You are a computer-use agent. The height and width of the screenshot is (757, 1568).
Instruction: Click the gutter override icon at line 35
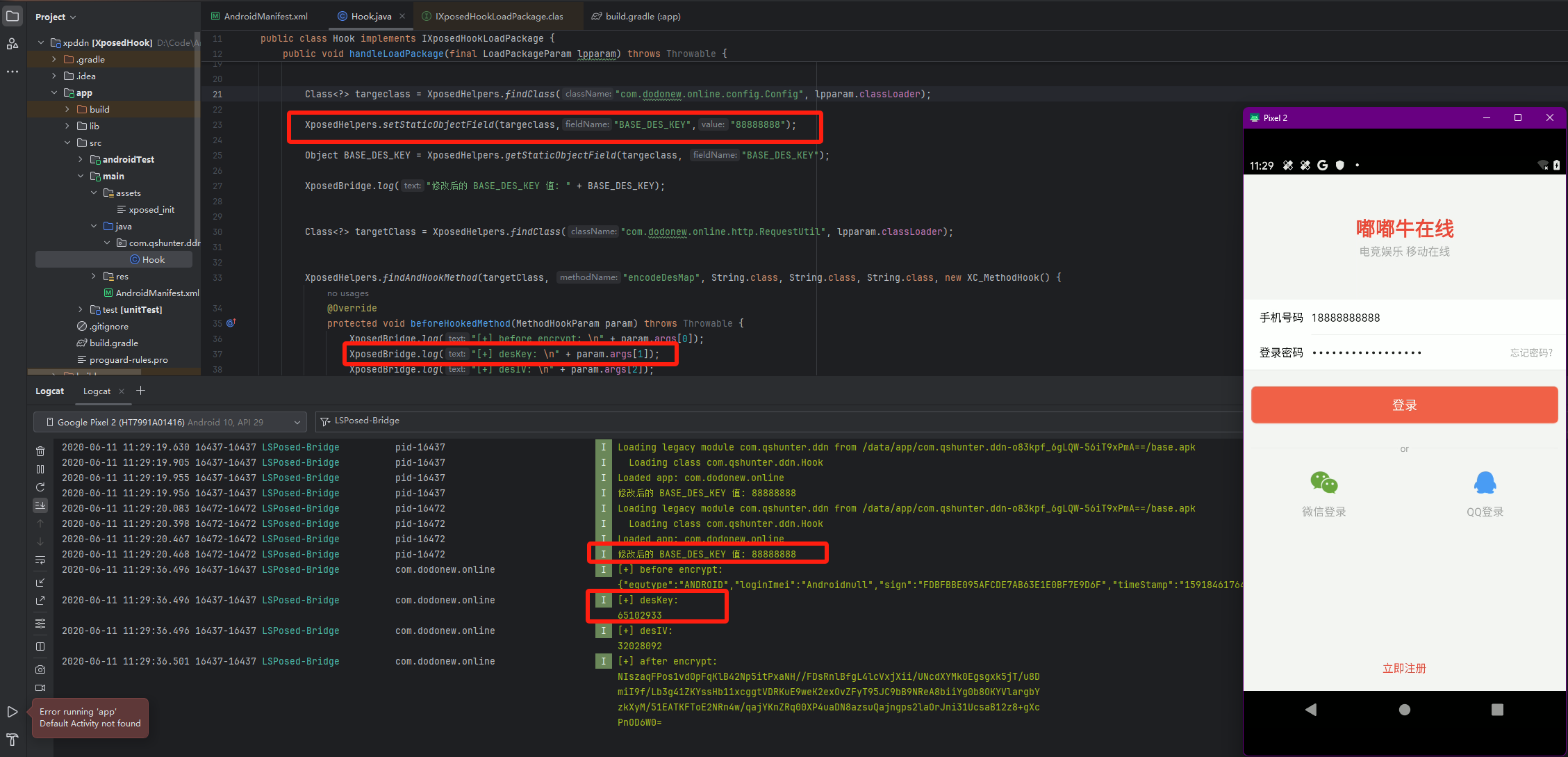[x=231, y=323]
